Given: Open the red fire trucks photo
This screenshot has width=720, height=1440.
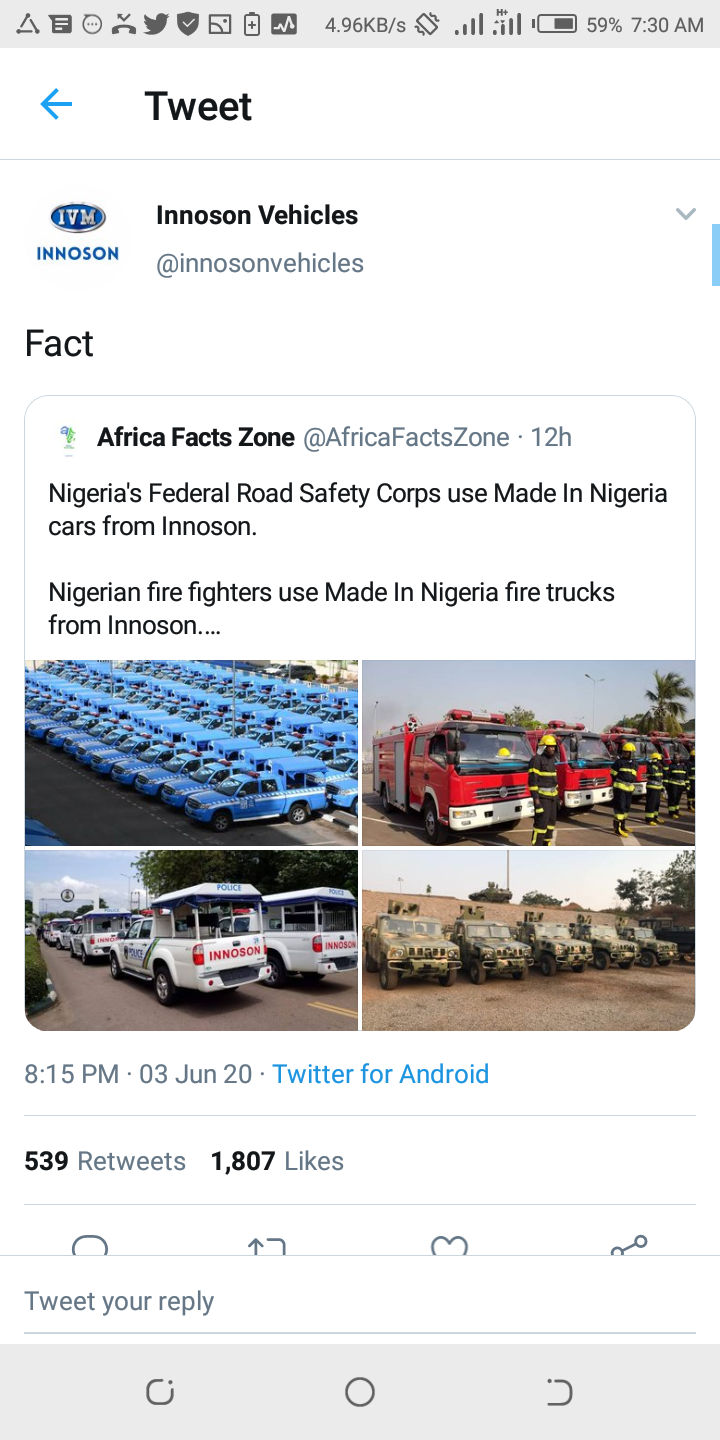Looking at the screenshot, I should tap(528, 752).
